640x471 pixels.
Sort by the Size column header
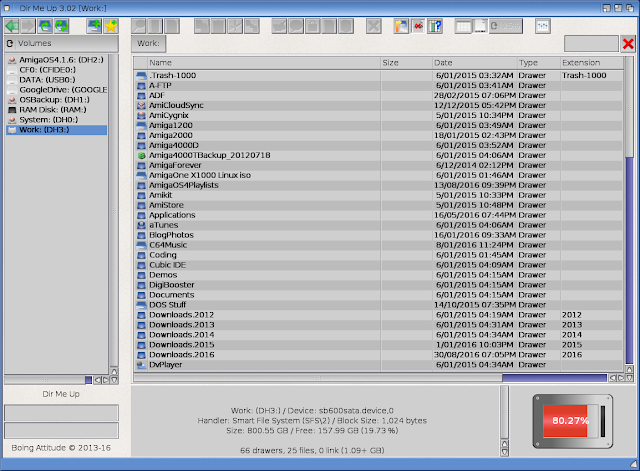click(x=407, y=63)
